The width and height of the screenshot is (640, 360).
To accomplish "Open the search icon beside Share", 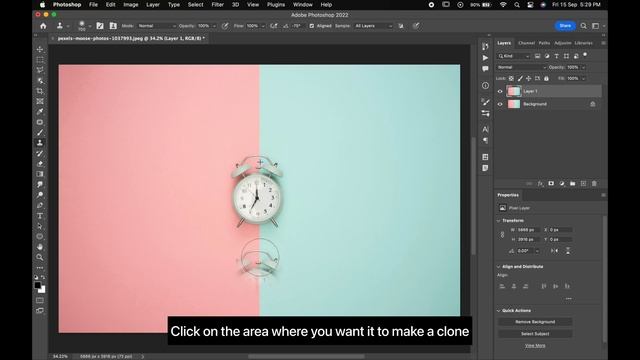I will coord(584,26).
